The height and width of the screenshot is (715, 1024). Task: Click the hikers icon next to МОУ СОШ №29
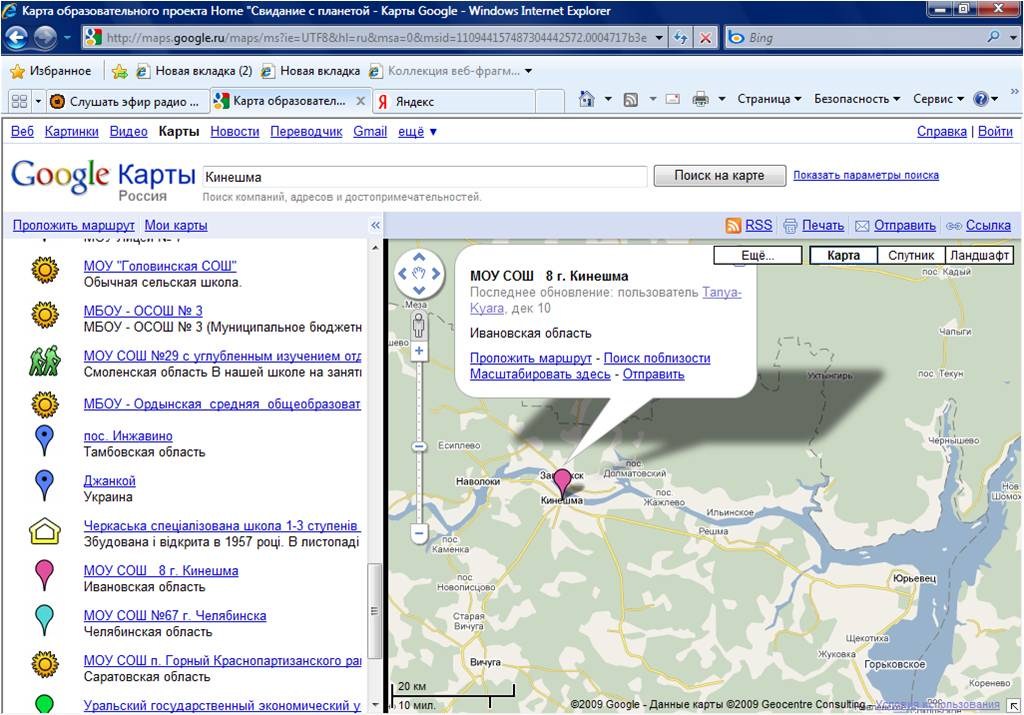44,360
